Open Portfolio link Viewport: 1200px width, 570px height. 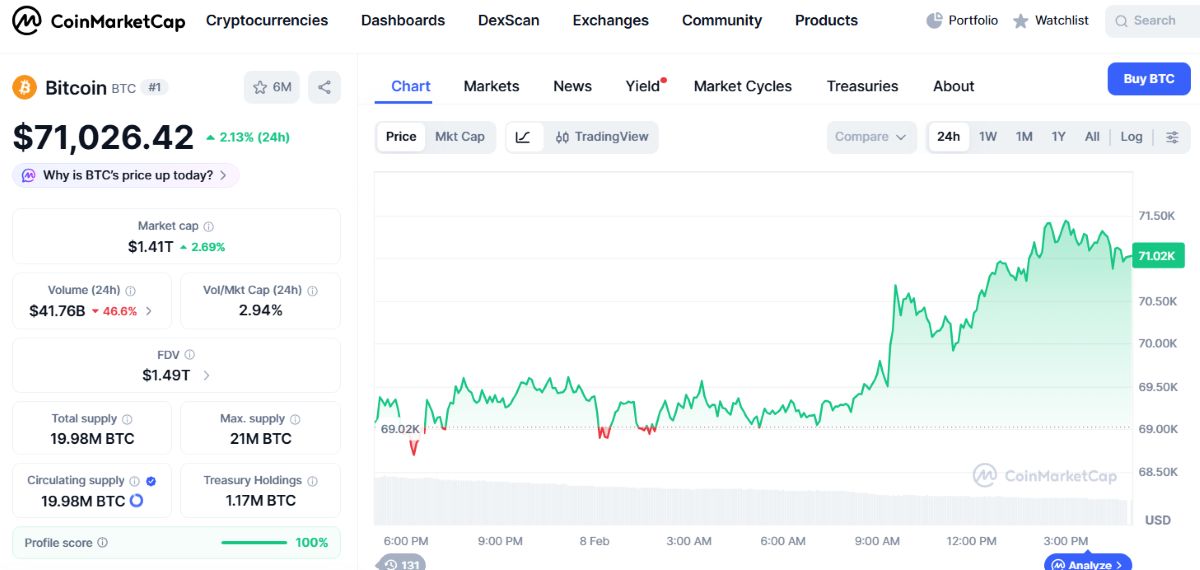coord(962,20)
